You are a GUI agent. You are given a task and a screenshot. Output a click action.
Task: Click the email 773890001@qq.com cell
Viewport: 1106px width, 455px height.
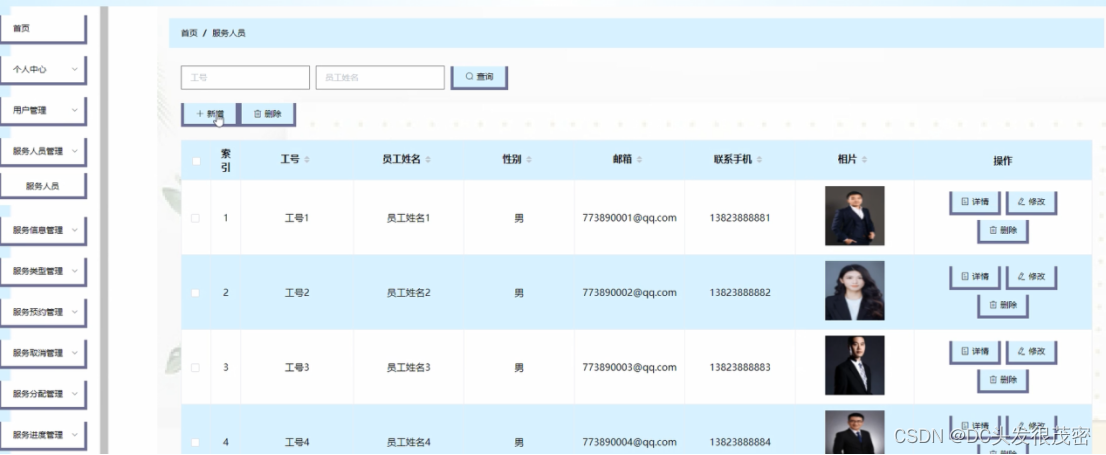[629, 218]
